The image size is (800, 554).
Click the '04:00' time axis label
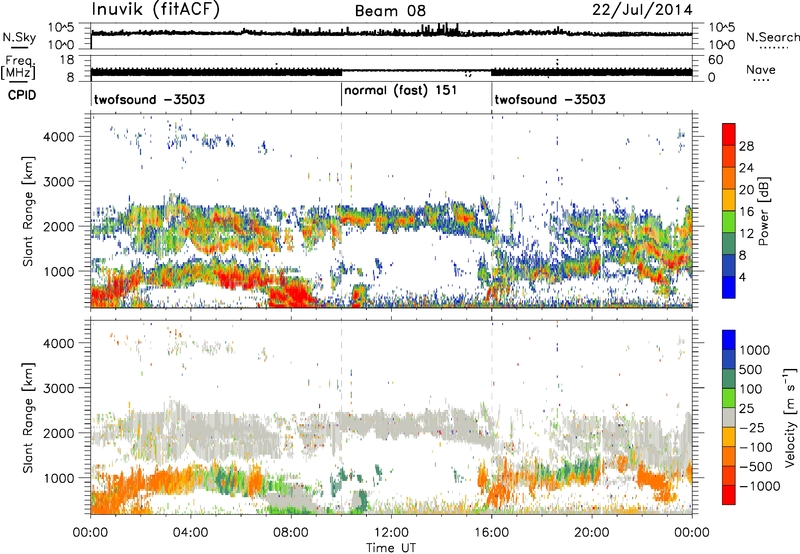(190, 533)
